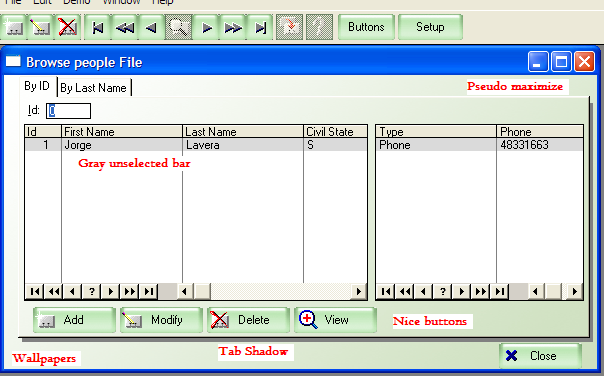This screenshot has height=376, width=604.
Task: Jump to last entry in phone list
Action: click(500, 292)
